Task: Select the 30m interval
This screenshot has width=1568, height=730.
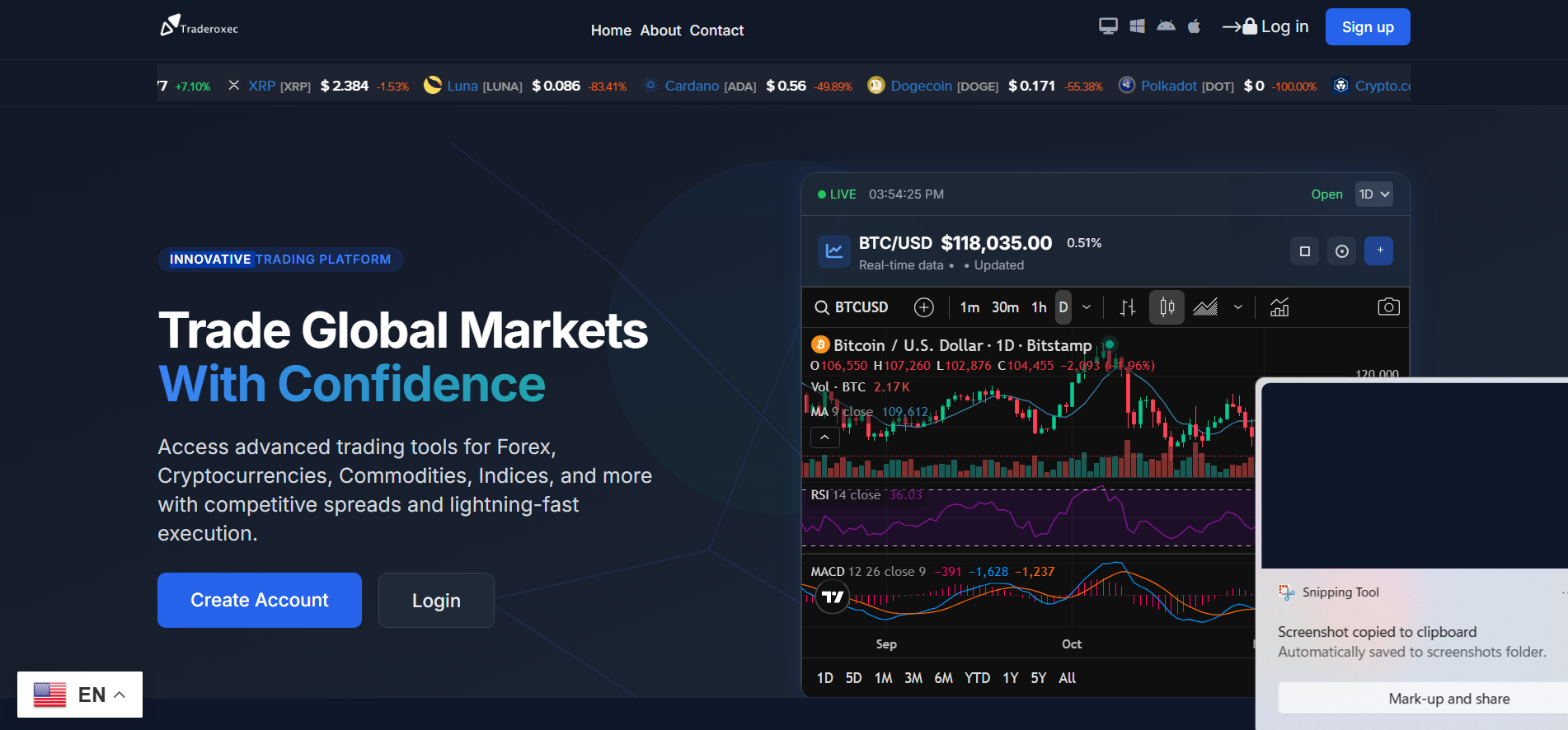Action: click(x=1005, y=307)
